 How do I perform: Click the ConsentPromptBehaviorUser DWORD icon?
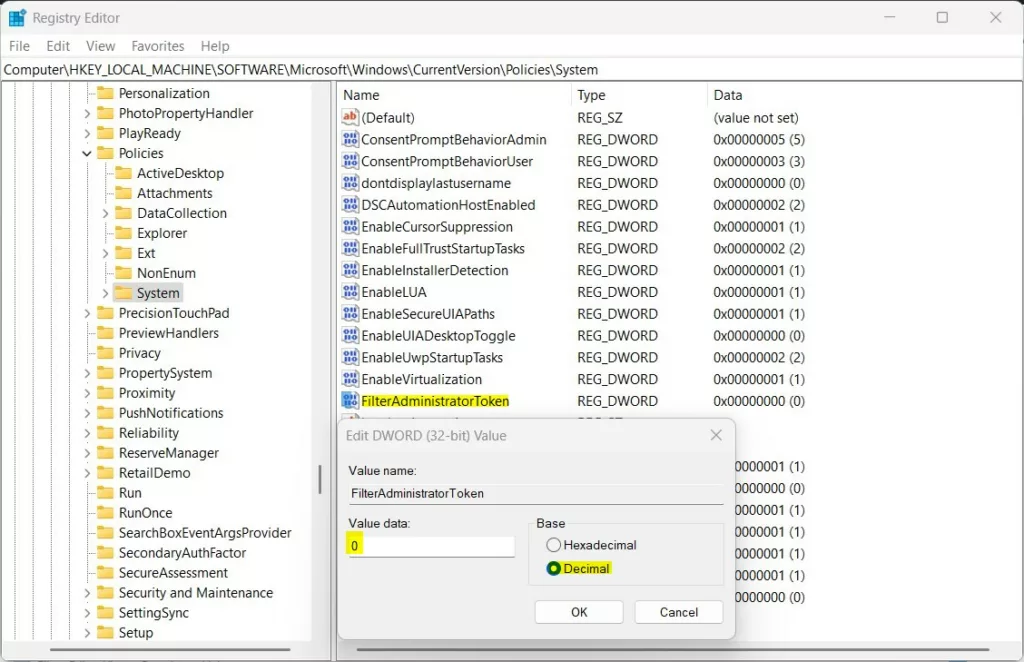pos(350,161)
